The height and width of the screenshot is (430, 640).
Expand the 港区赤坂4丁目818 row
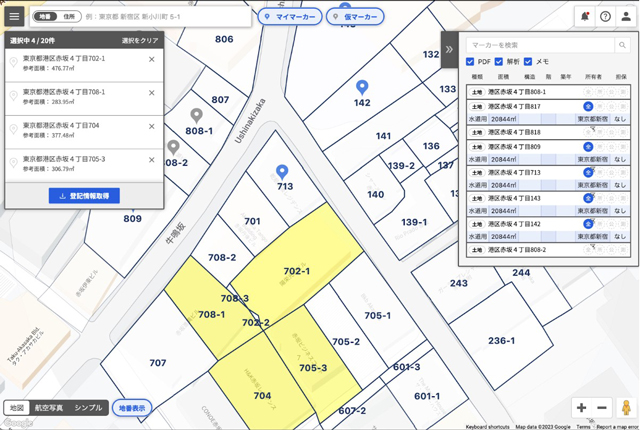coord(548,132)
